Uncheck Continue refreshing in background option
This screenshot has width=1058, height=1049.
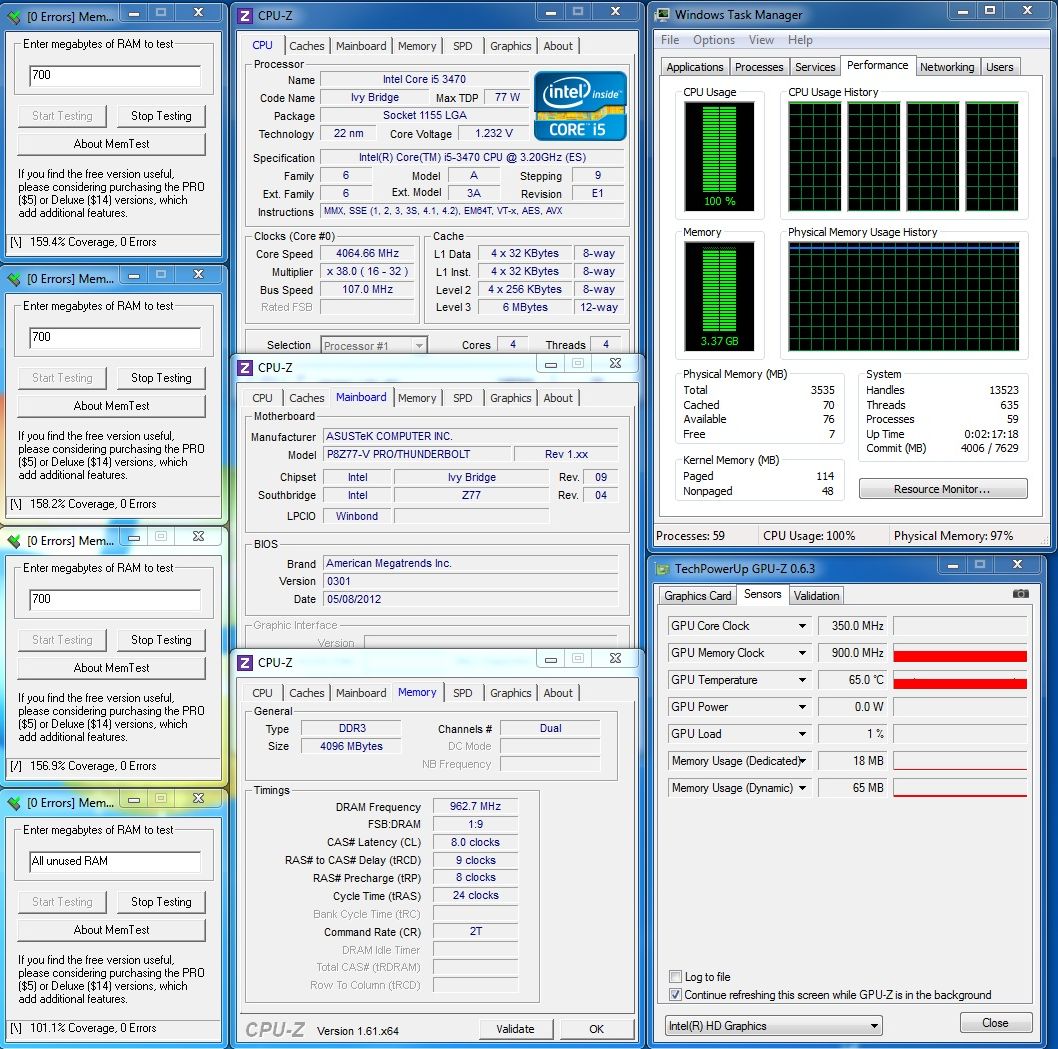click(x=675, y=995)
